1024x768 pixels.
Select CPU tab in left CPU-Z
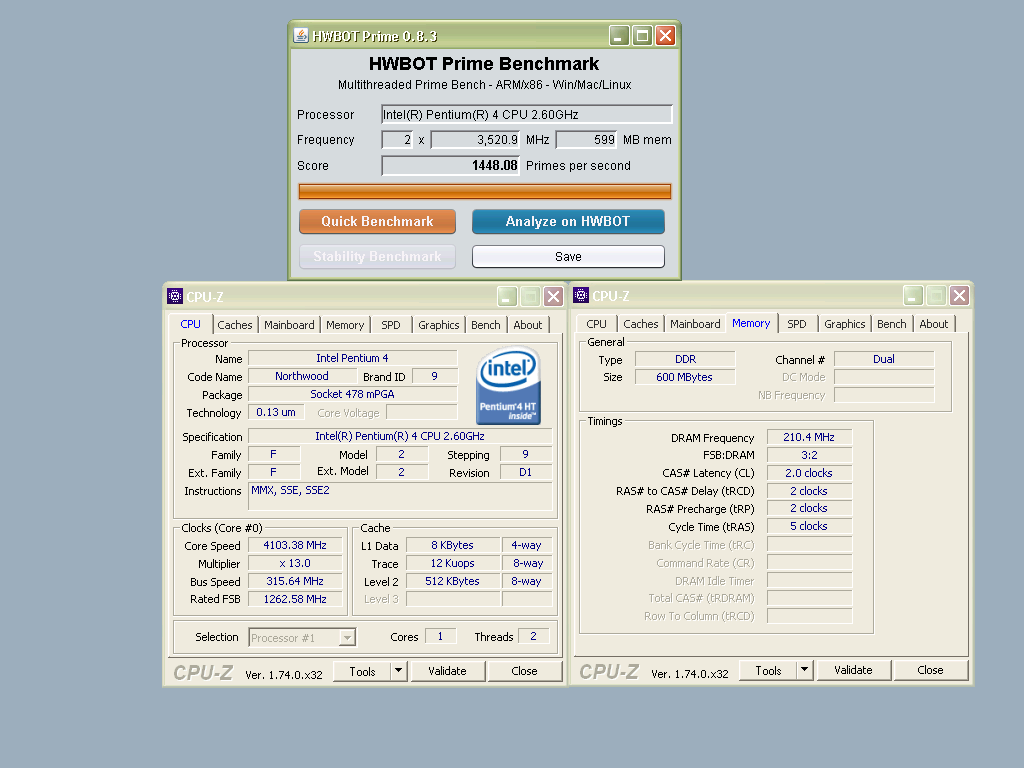[x=191, y=324]
